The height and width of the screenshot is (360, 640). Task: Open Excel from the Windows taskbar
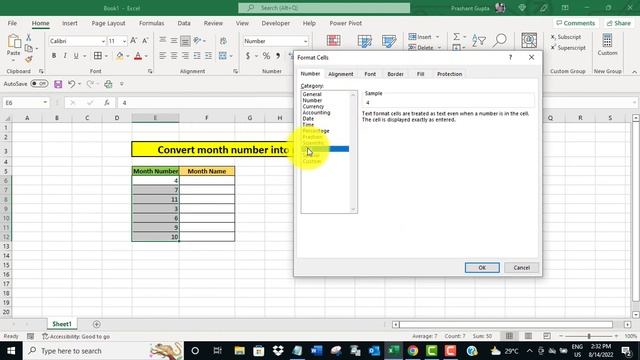pos(393,351)
